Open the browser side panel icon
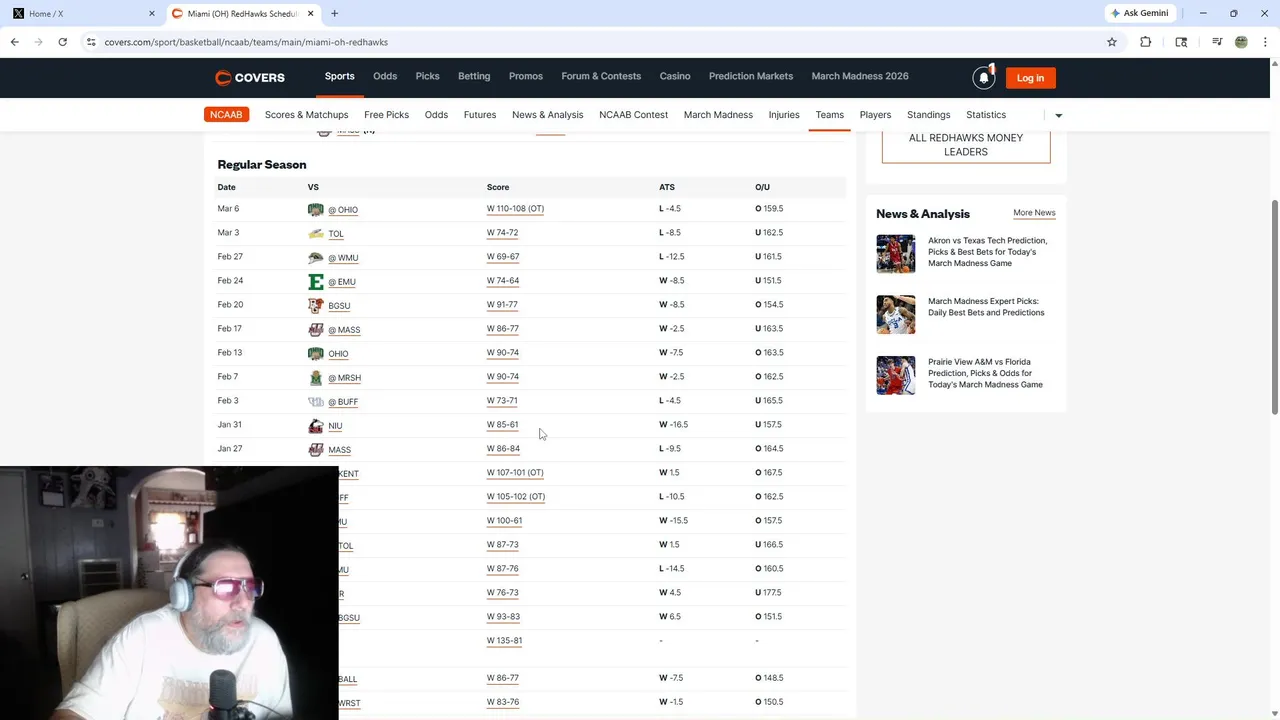 point(1181,42)
